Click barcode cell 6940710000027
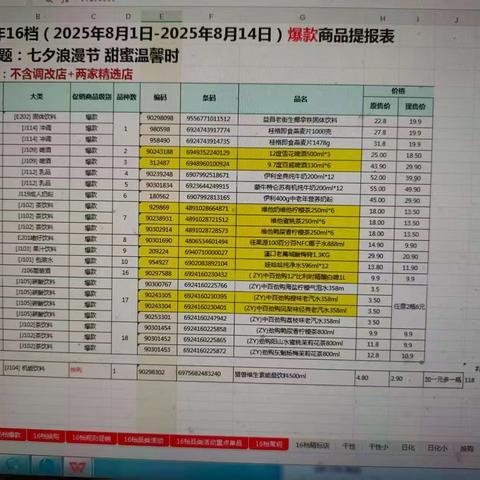Image resolution: width=480 pixels, height=480 pixels. coord(206,252)
